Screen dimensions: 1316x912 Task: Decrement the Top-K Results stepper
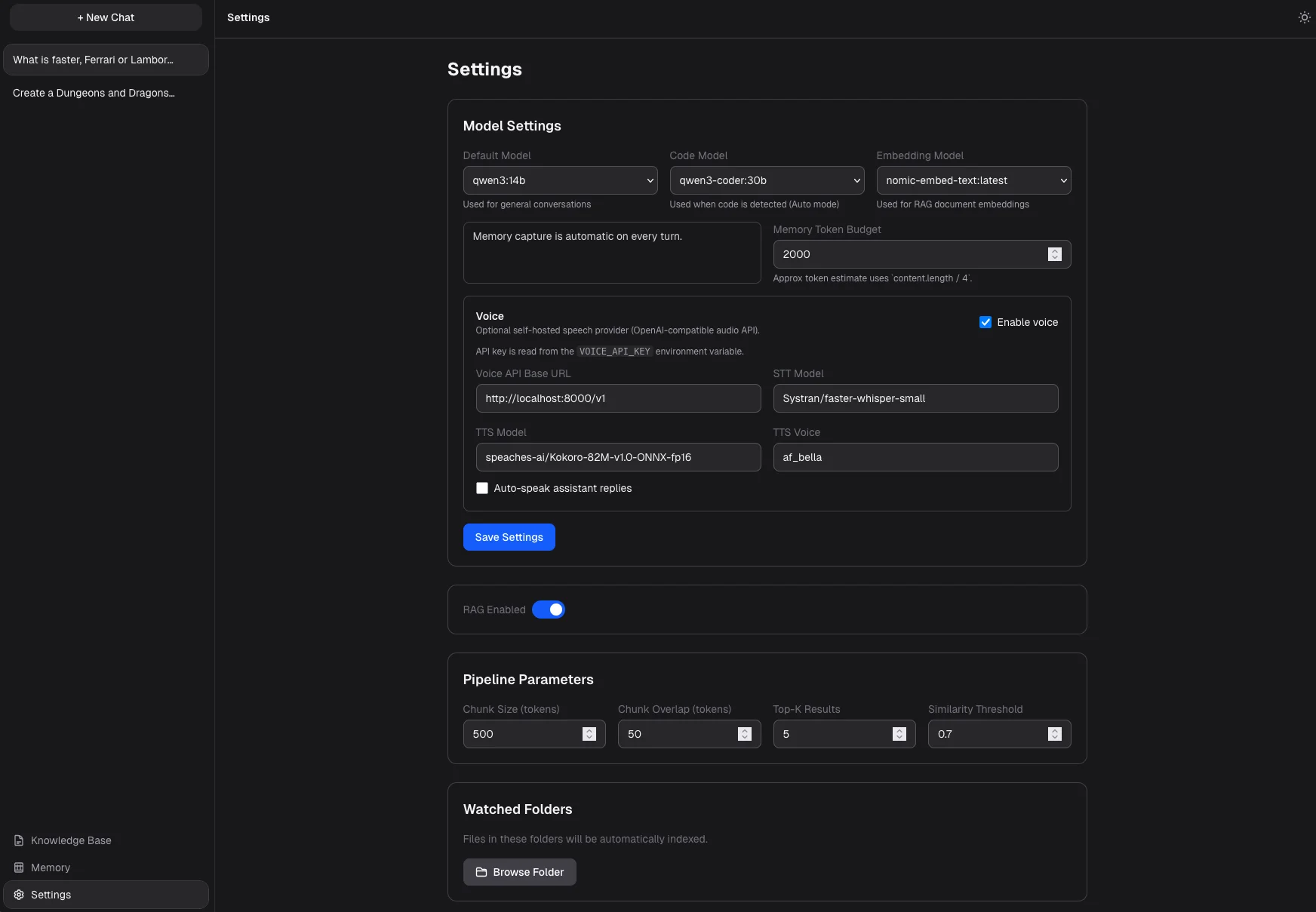click(898, 738)
